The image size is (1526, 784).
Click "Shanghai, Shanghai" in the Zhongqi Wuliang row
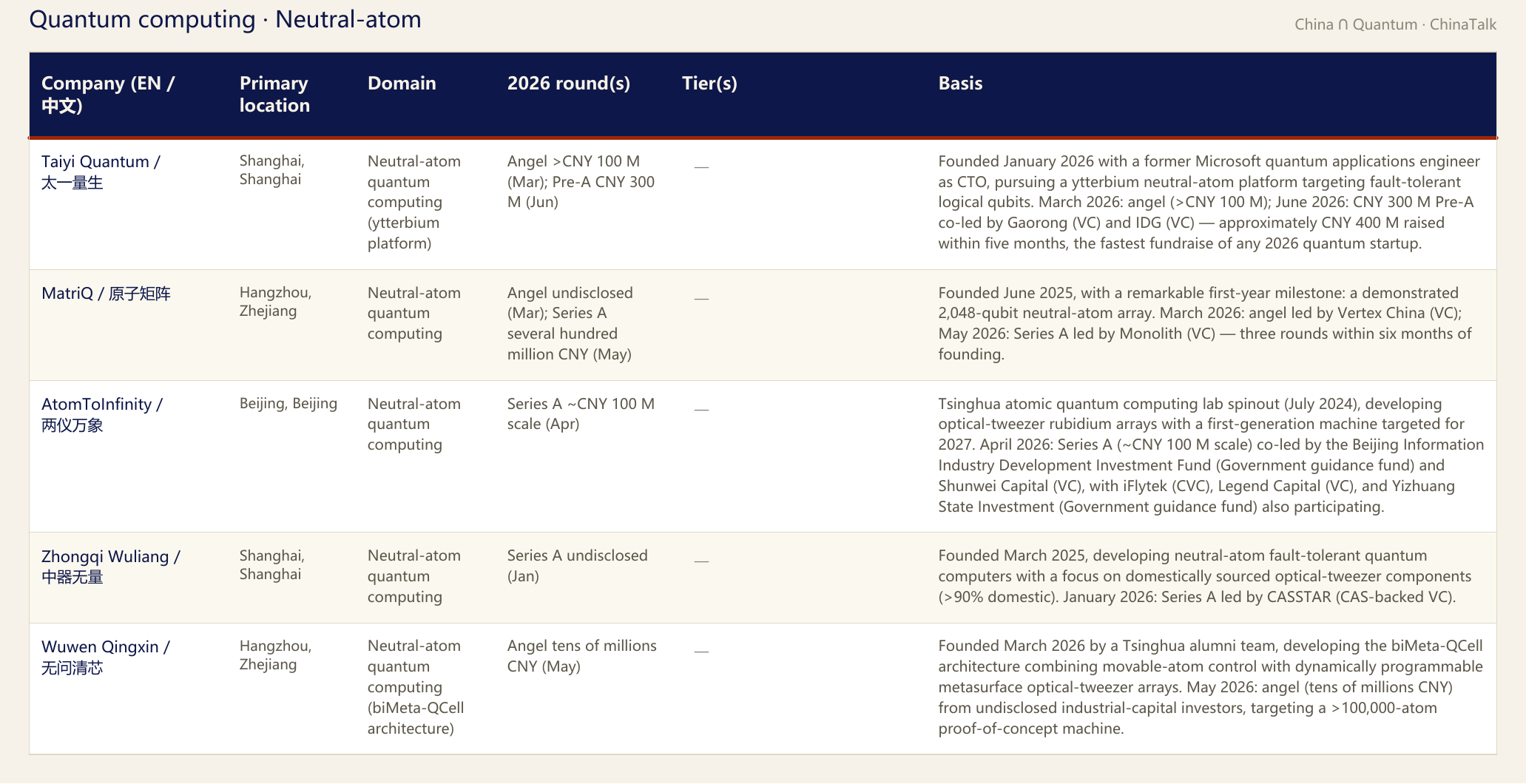point(272,564)
